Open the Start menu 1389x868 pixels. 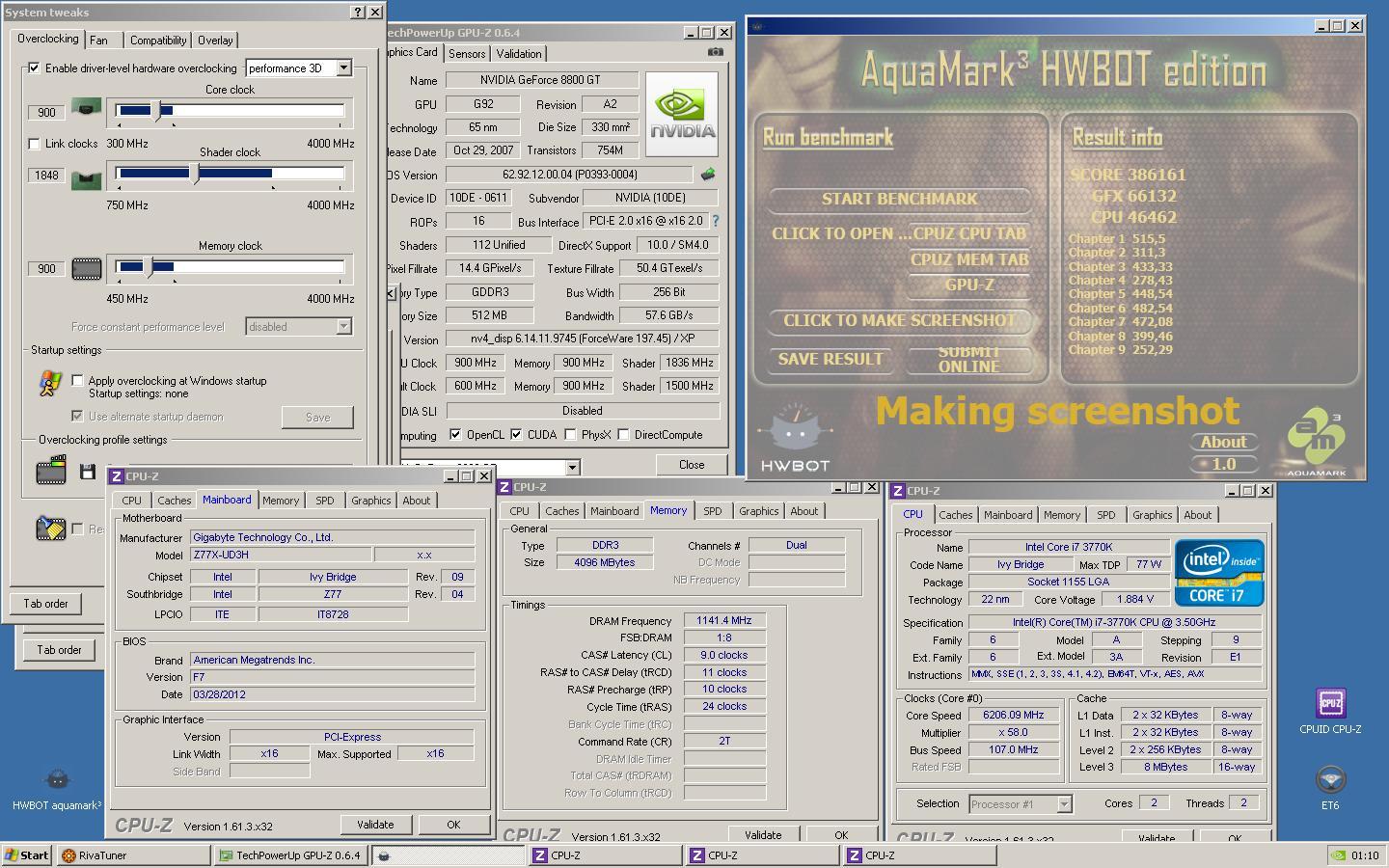pyautogui.click(x=27, y=855)
